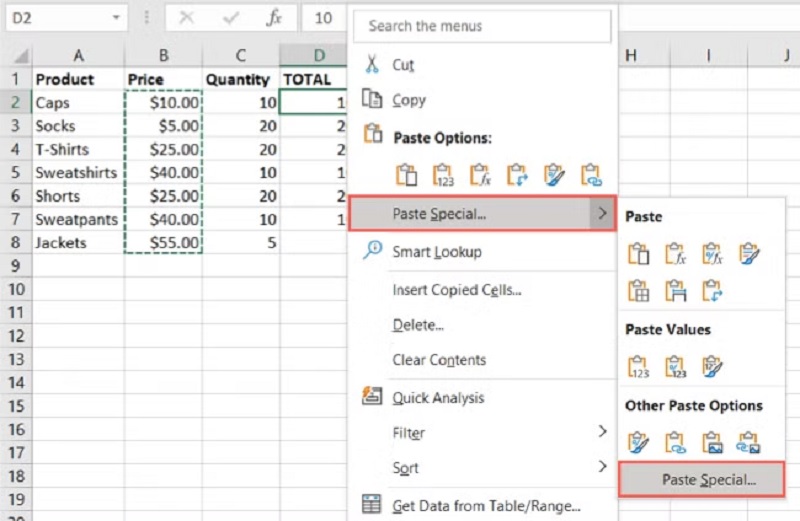
Task: Expand the Paste Special submenu chevron
Action: point(602,213)
